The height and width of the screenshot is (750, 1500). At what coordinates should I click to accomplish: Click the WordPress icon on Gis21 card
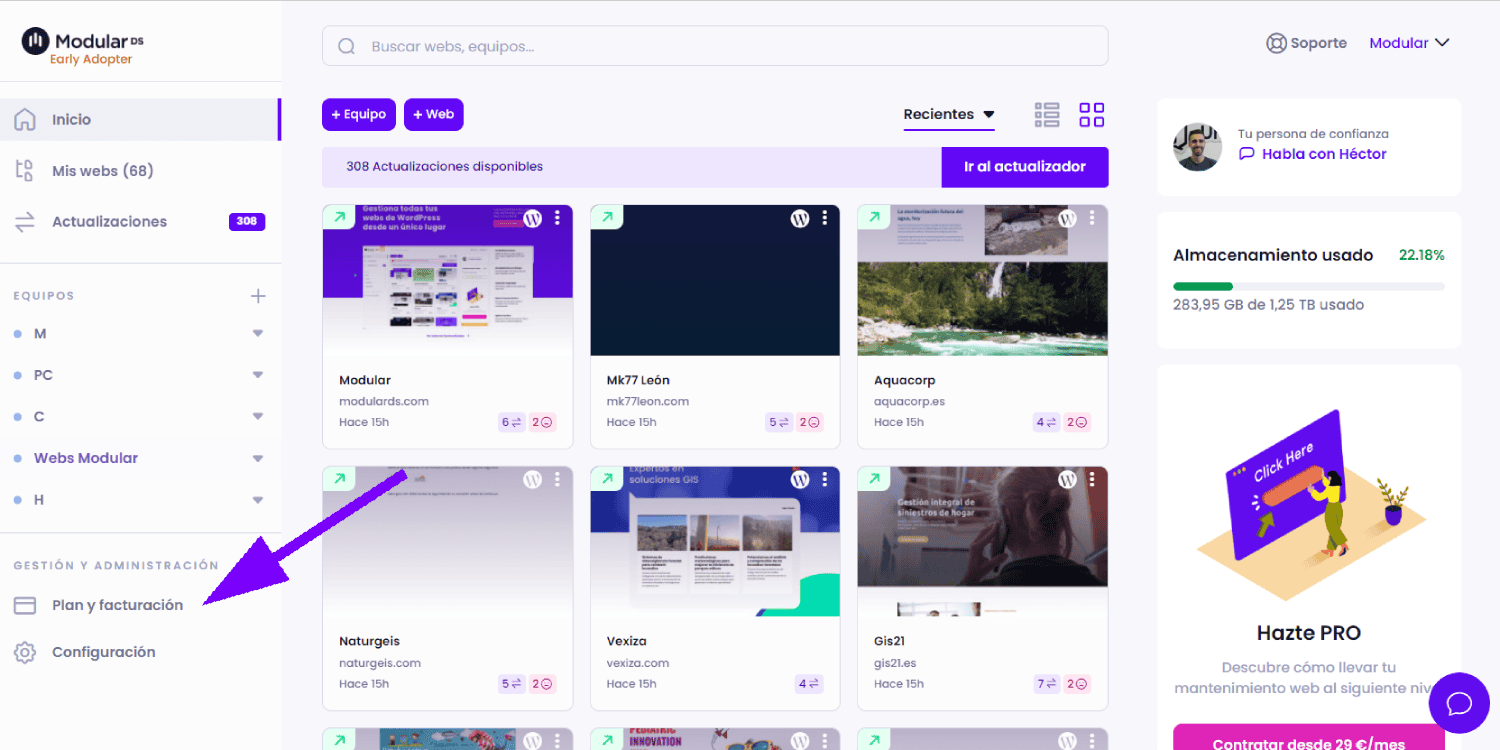1068,479
